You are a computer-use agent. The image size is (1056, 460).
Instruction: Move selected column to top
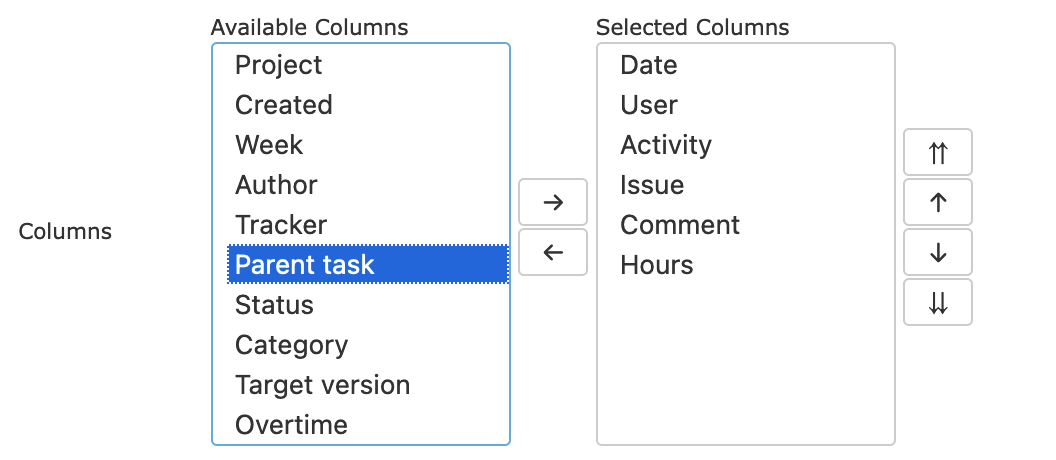tap(937, 152)
